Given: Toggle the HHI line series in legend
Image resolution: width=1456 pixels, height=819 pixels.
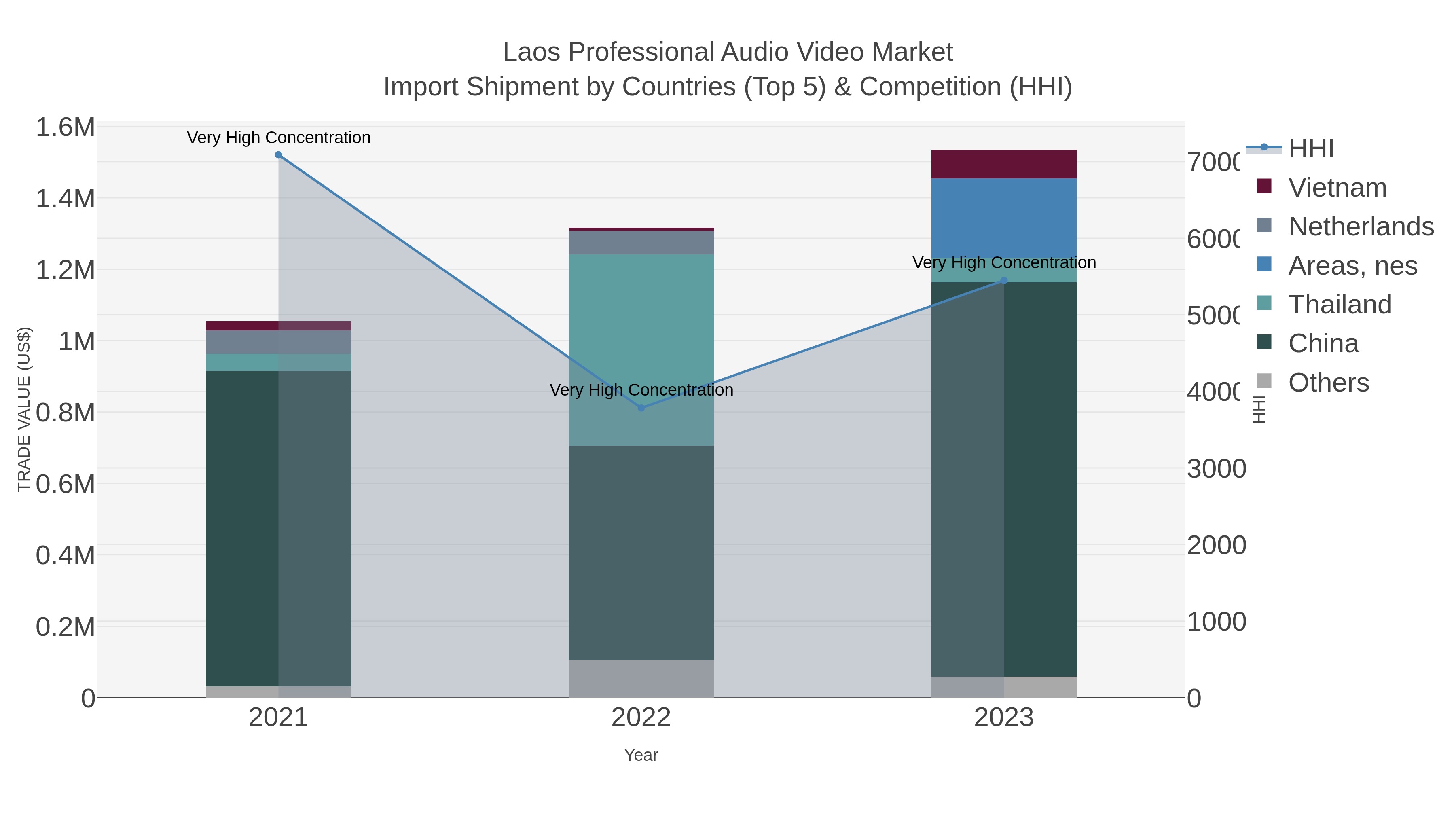Looking at the screenshot, I should point(1290,149).
